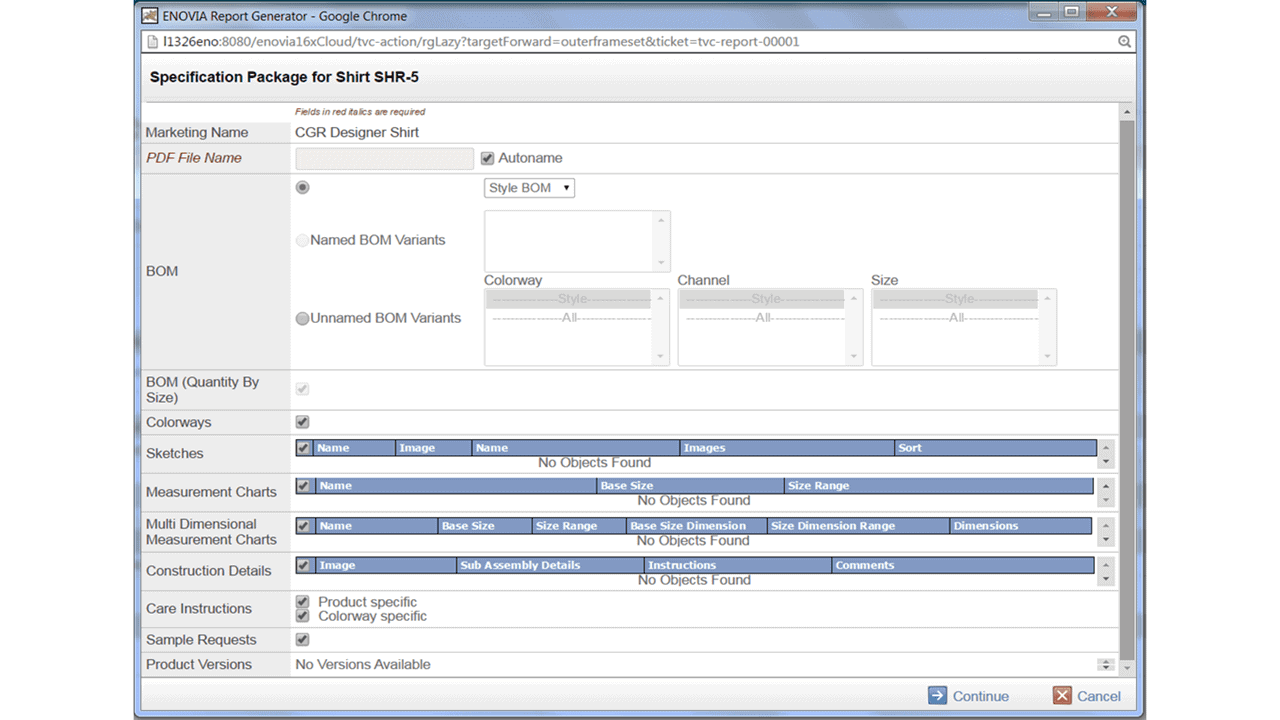Uncheck the Sample Requests checkbox
1280x720 pixels.
(302, 640)
